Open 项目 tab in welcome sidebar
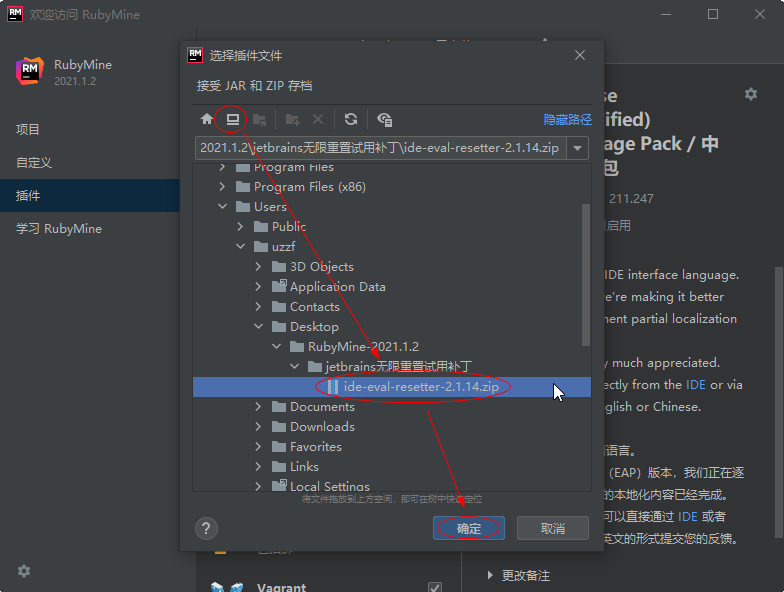The image size is (784, 592). (90, 130)
